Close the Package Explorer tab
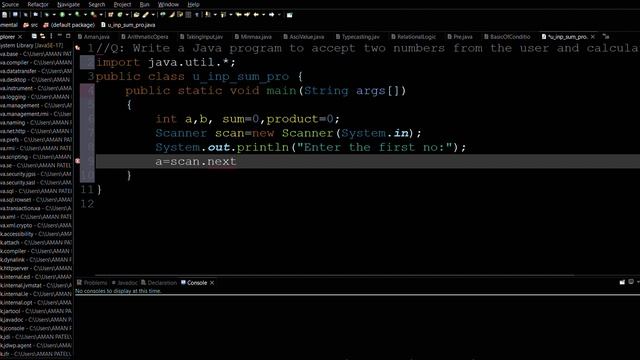The height and width of the screenshot is (360, 640). (x=20, y=37)
